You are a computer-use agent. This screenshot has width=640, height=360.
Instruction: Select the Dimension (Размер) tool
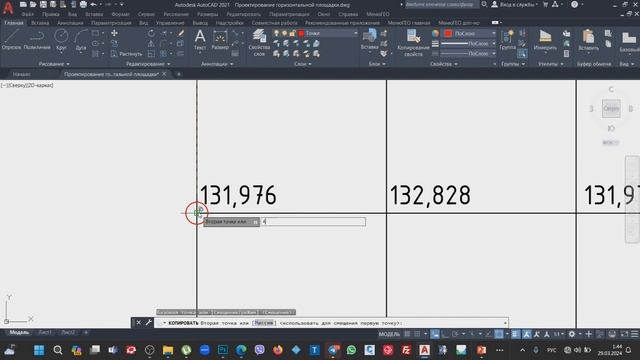point(220,40)
